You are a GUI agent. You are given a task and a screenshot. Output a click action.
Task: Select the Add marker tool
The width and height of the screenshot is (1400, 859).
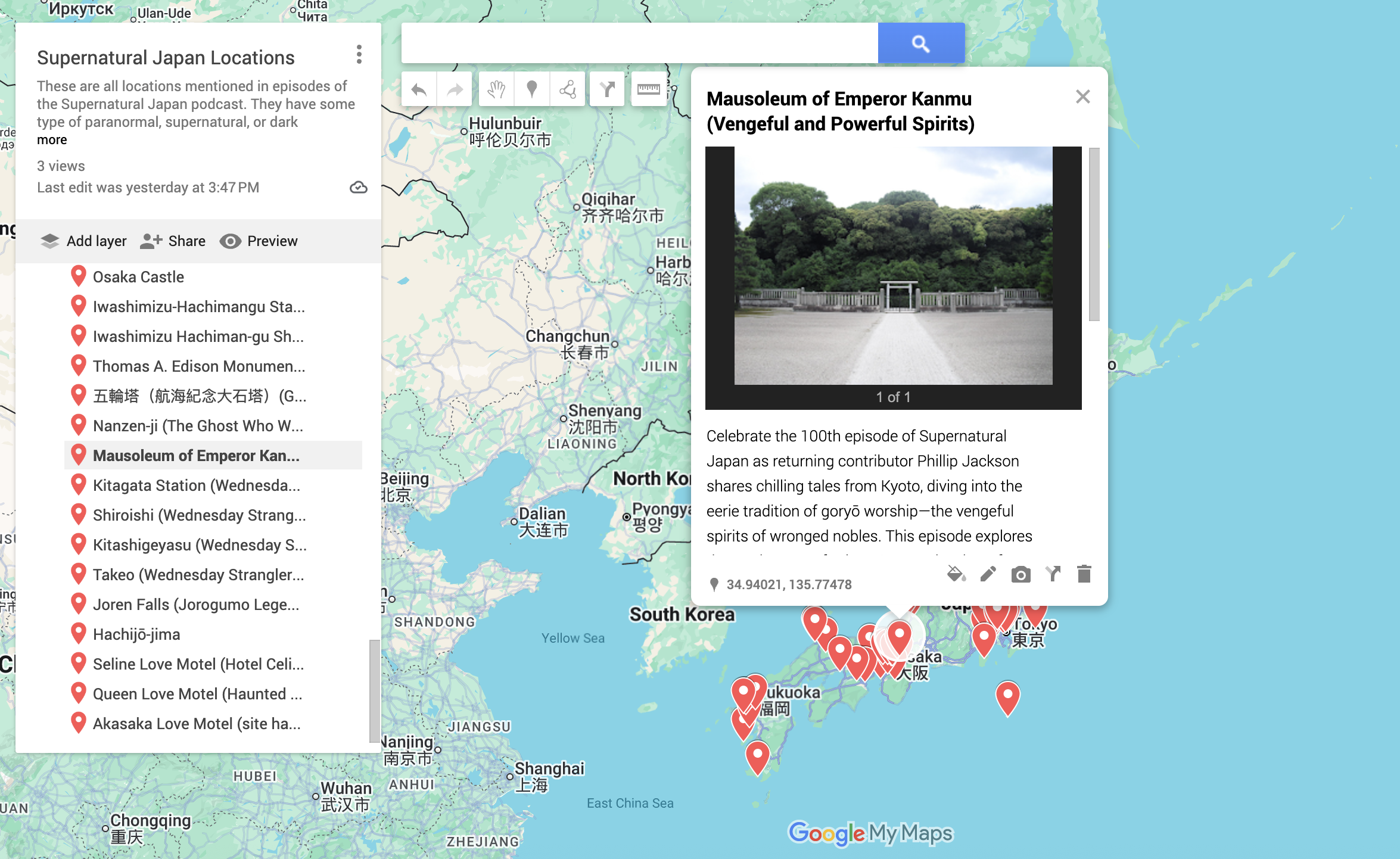pyautogui.click(x=532, y=90)
